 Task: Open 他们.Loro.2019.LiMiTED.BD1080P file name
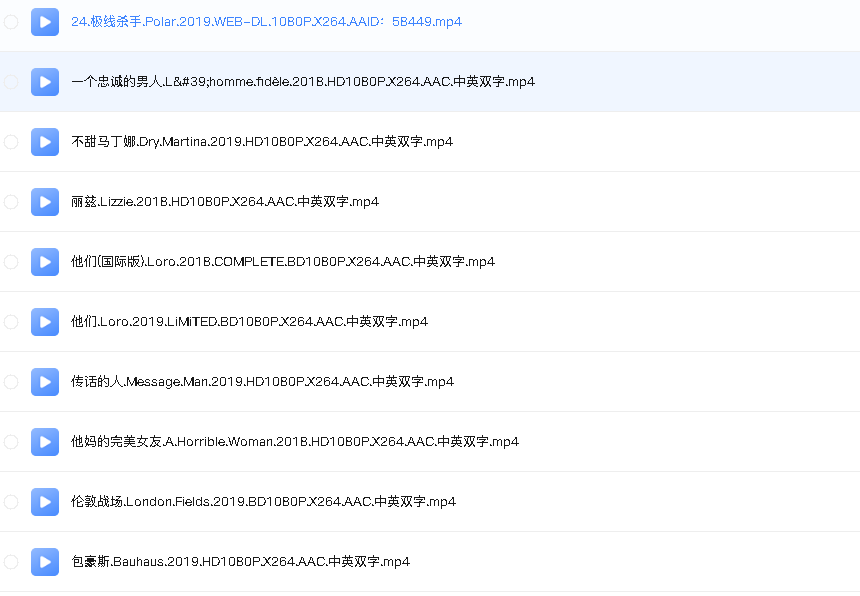(x=250, y=322)
